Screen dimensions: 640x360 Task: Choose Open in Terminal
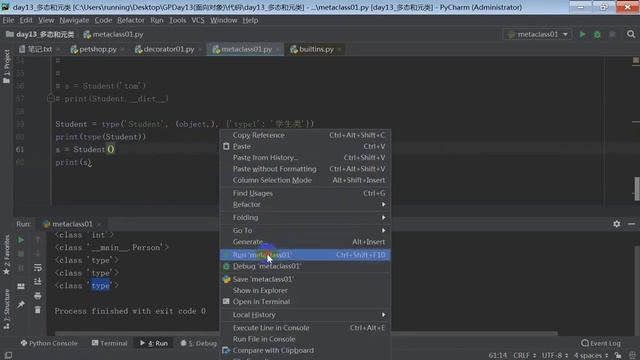click(x=305, y=302)
